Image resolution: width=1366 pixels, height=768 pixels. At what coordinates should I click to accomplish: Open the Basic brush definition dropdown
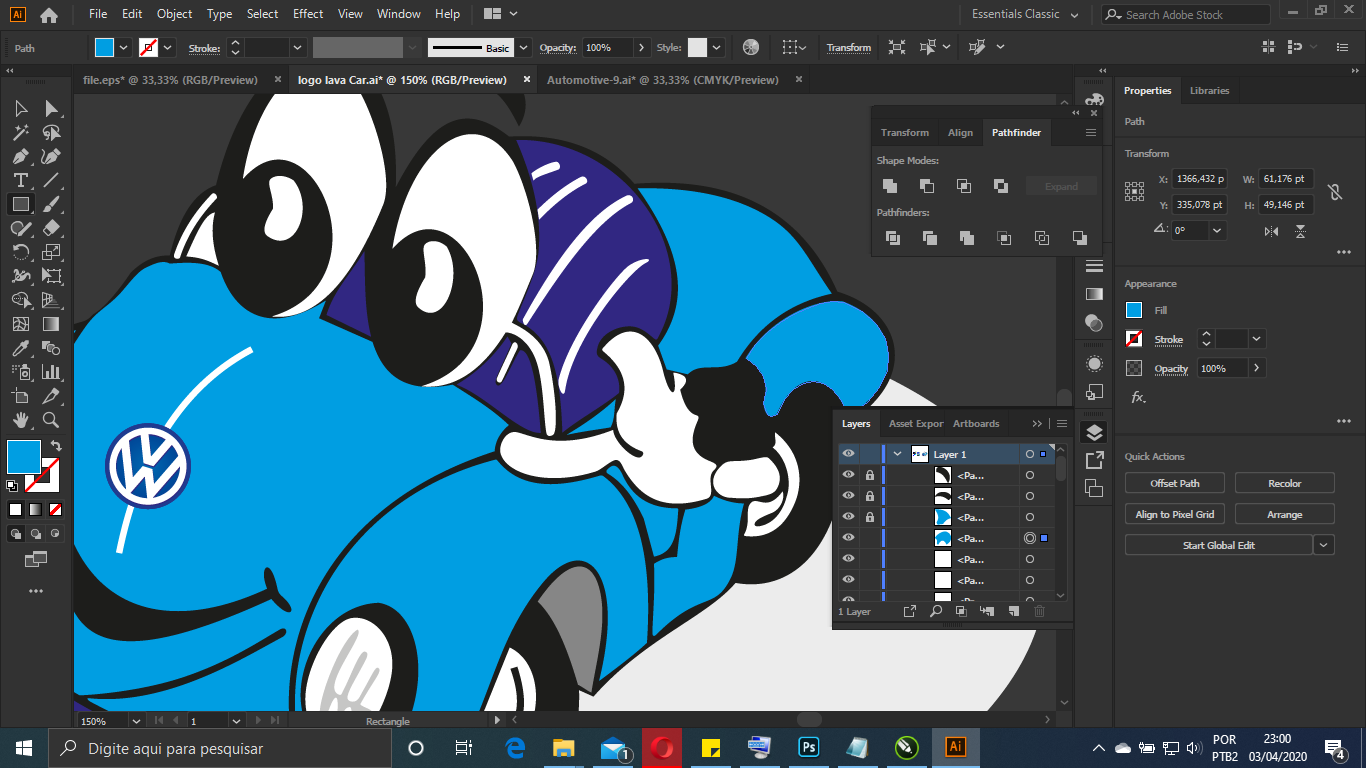click(523, 47)
